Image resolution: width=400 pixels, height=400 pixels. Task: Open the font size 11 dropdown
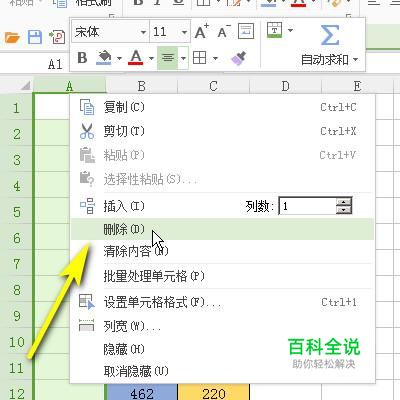[x=184, y=32]
